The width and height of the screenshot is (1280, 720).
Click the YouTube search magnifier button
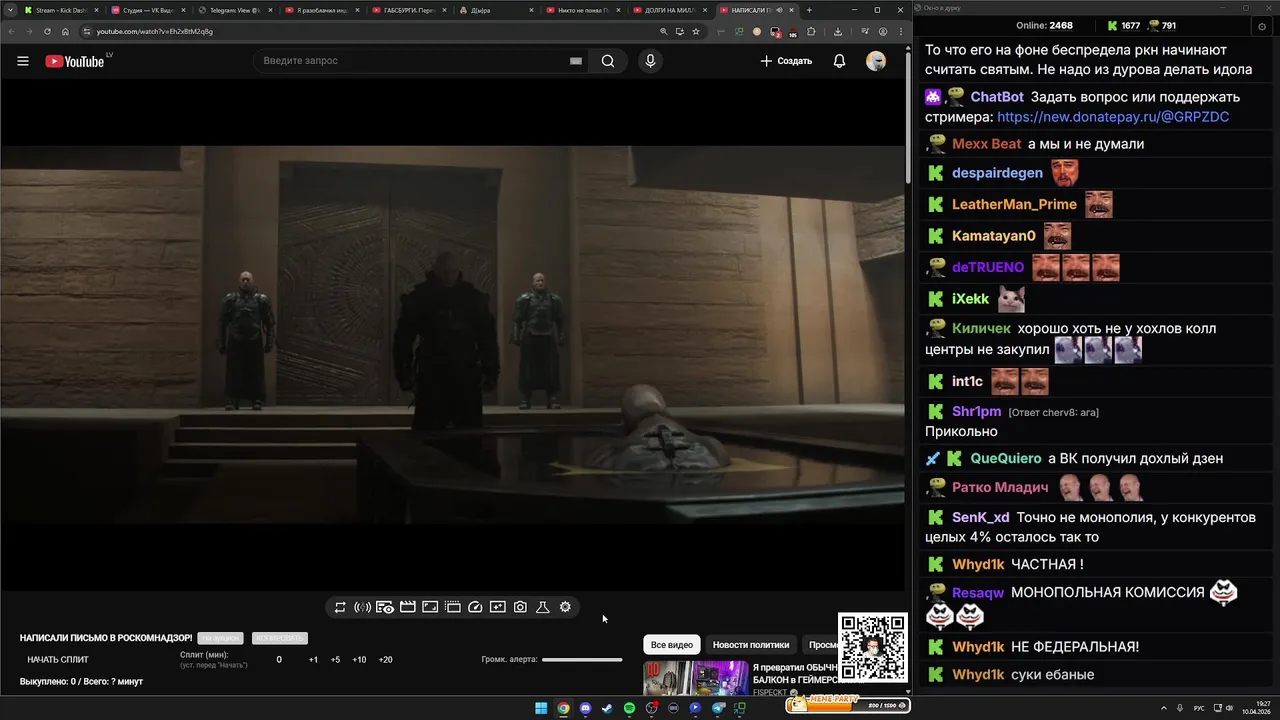click(x=608, y=61)
